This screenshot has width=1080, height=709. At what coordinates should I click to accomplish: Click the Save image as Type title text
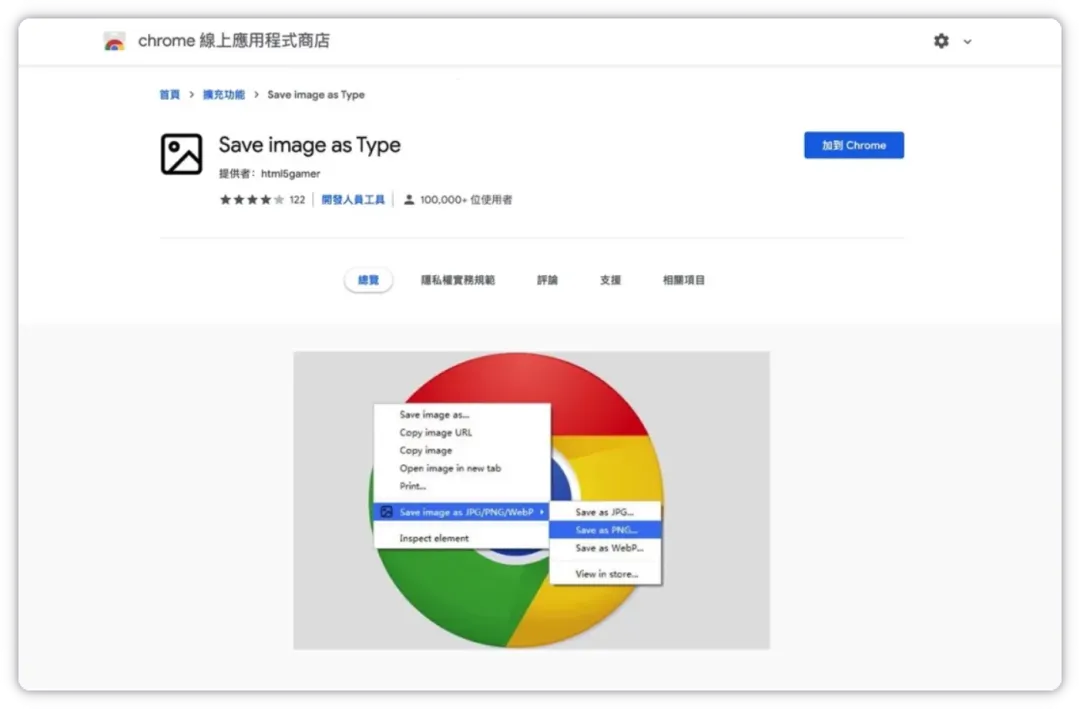309,145
